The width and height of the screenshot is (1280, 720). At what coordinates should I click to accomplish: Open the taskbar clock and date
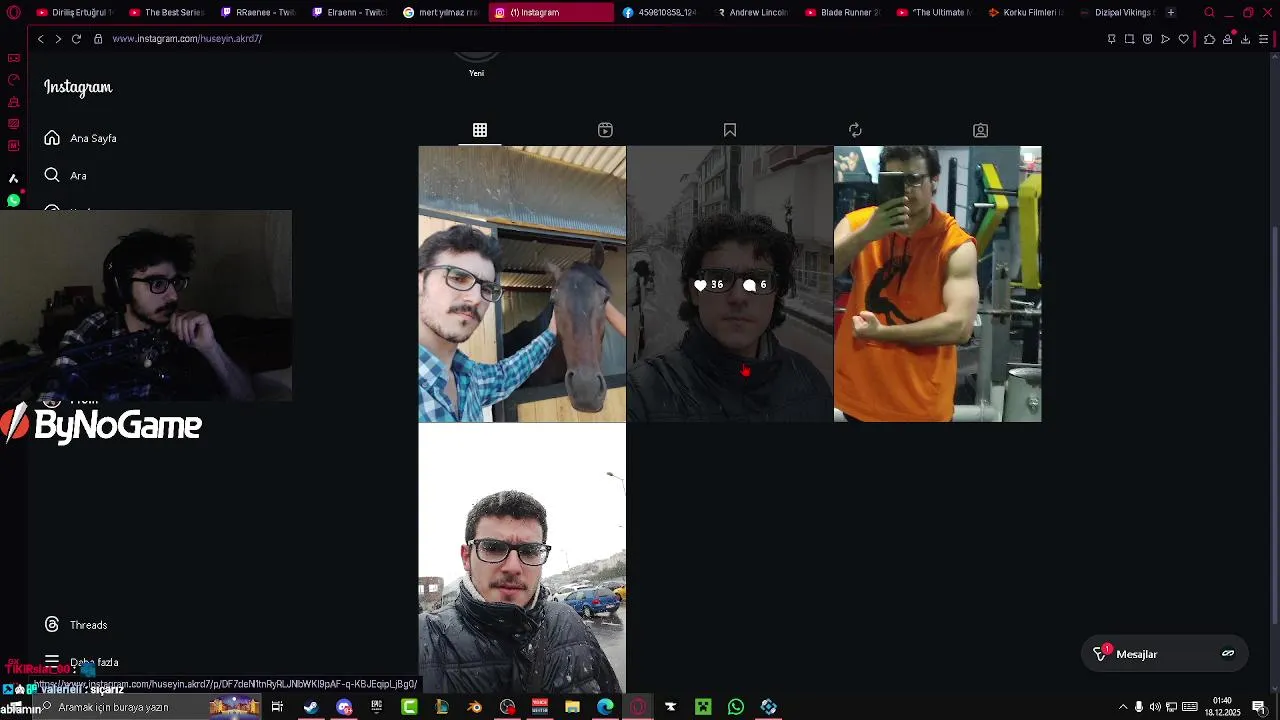click(x=1223, y=706)
